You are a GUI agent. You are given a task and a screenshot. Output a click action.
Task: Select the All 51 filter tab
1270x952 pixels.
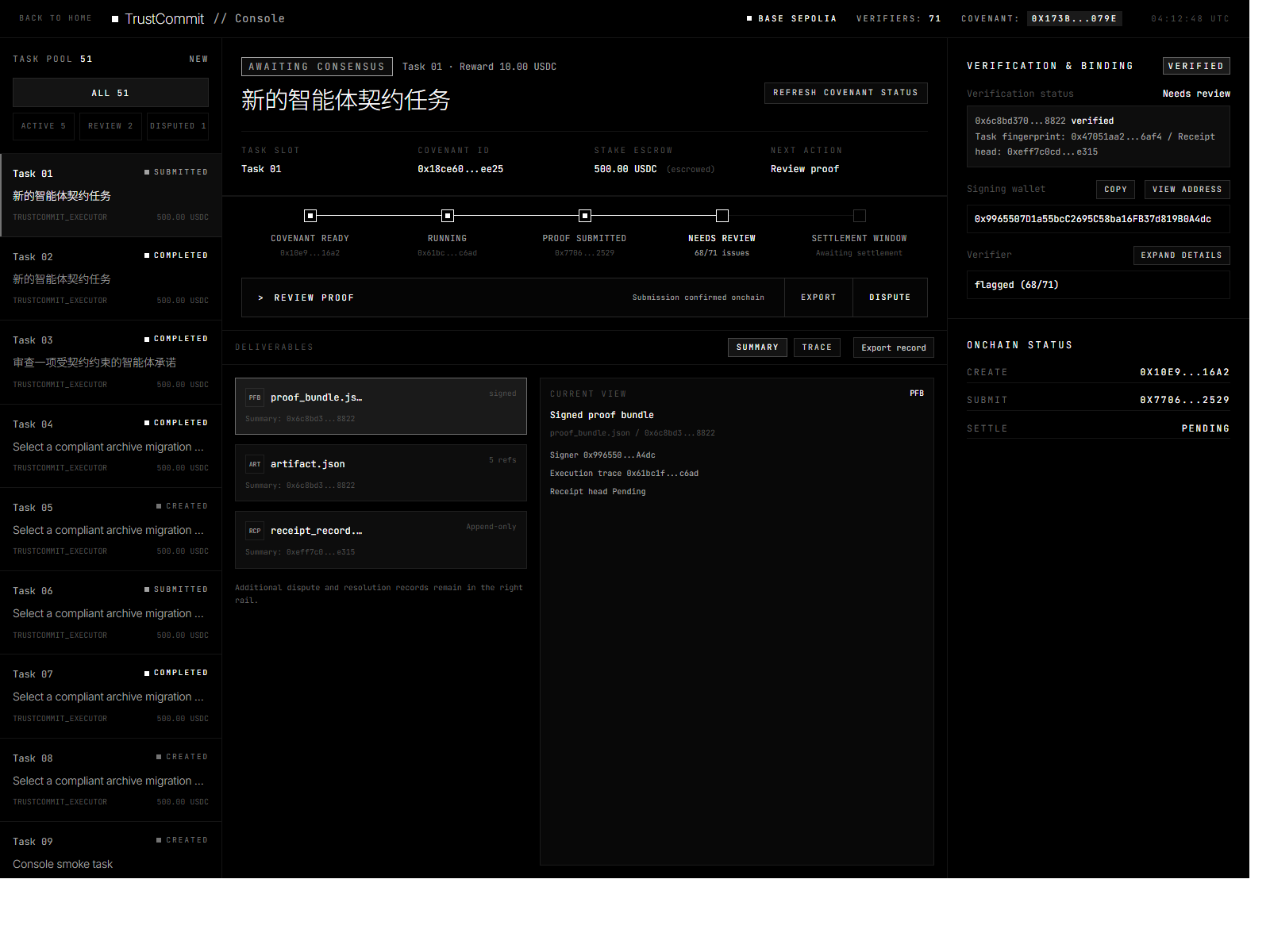[110, 93]
